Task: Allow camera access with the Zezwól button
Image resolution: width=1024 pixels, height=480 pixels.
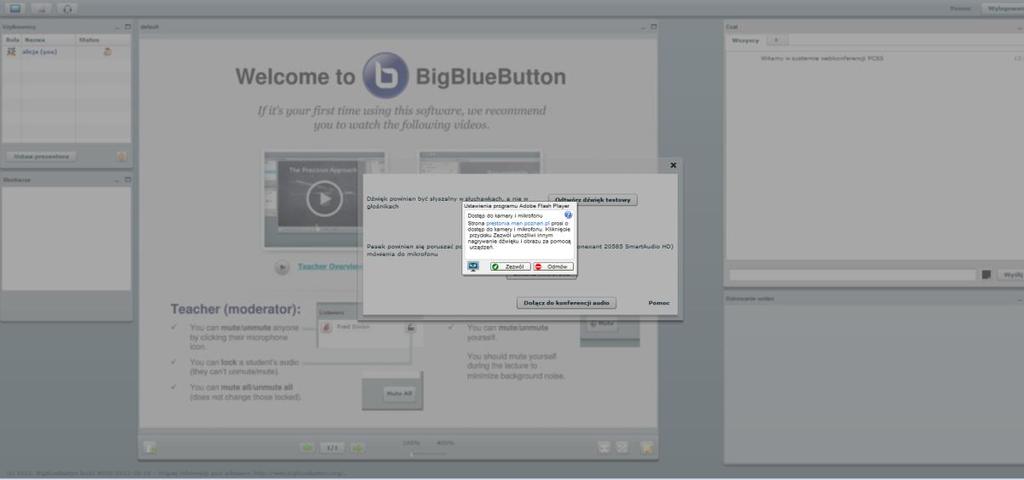Action: tap(511, 266)
